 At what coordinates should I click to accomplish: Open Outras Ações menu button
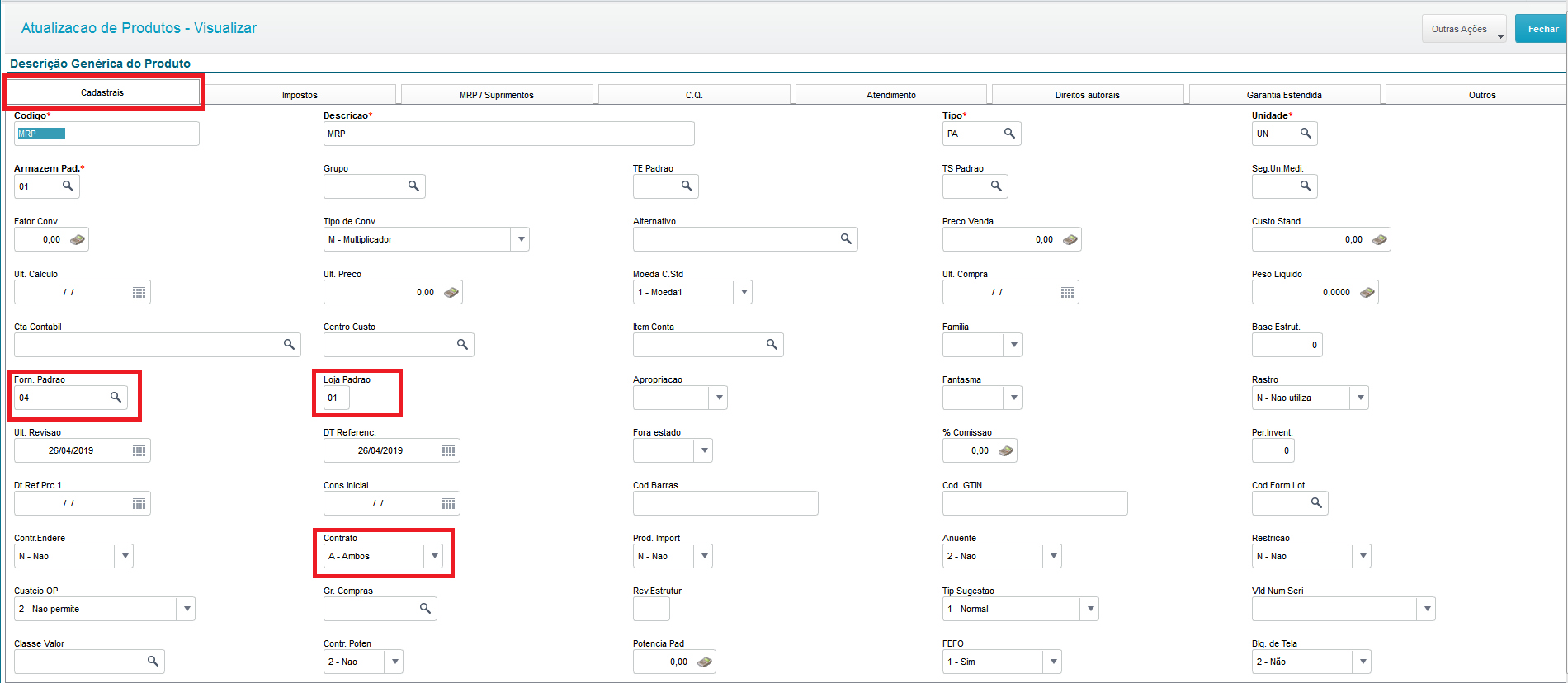[x=1464, y=29]
